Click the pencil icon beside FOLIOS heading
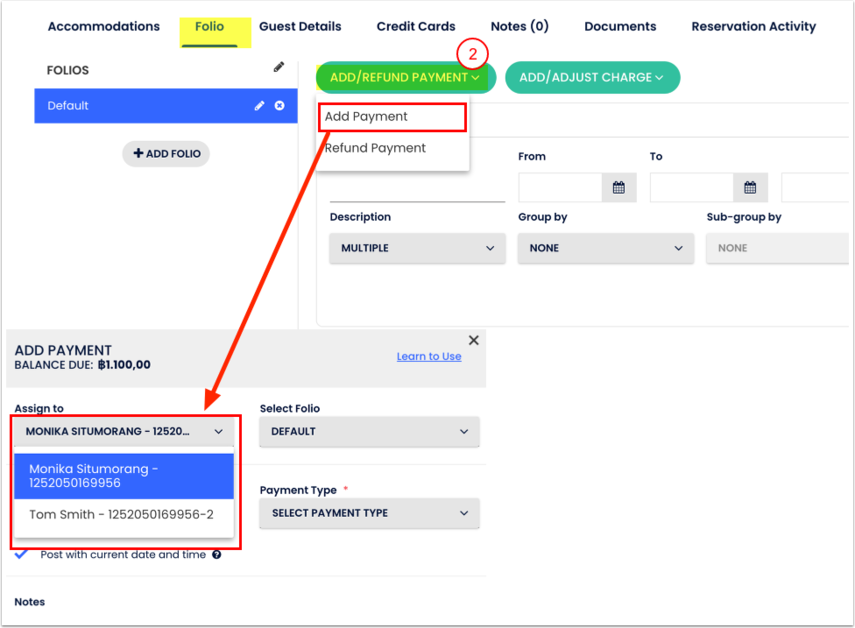Viewport: 855px width, 628px height. pos(279,67)
